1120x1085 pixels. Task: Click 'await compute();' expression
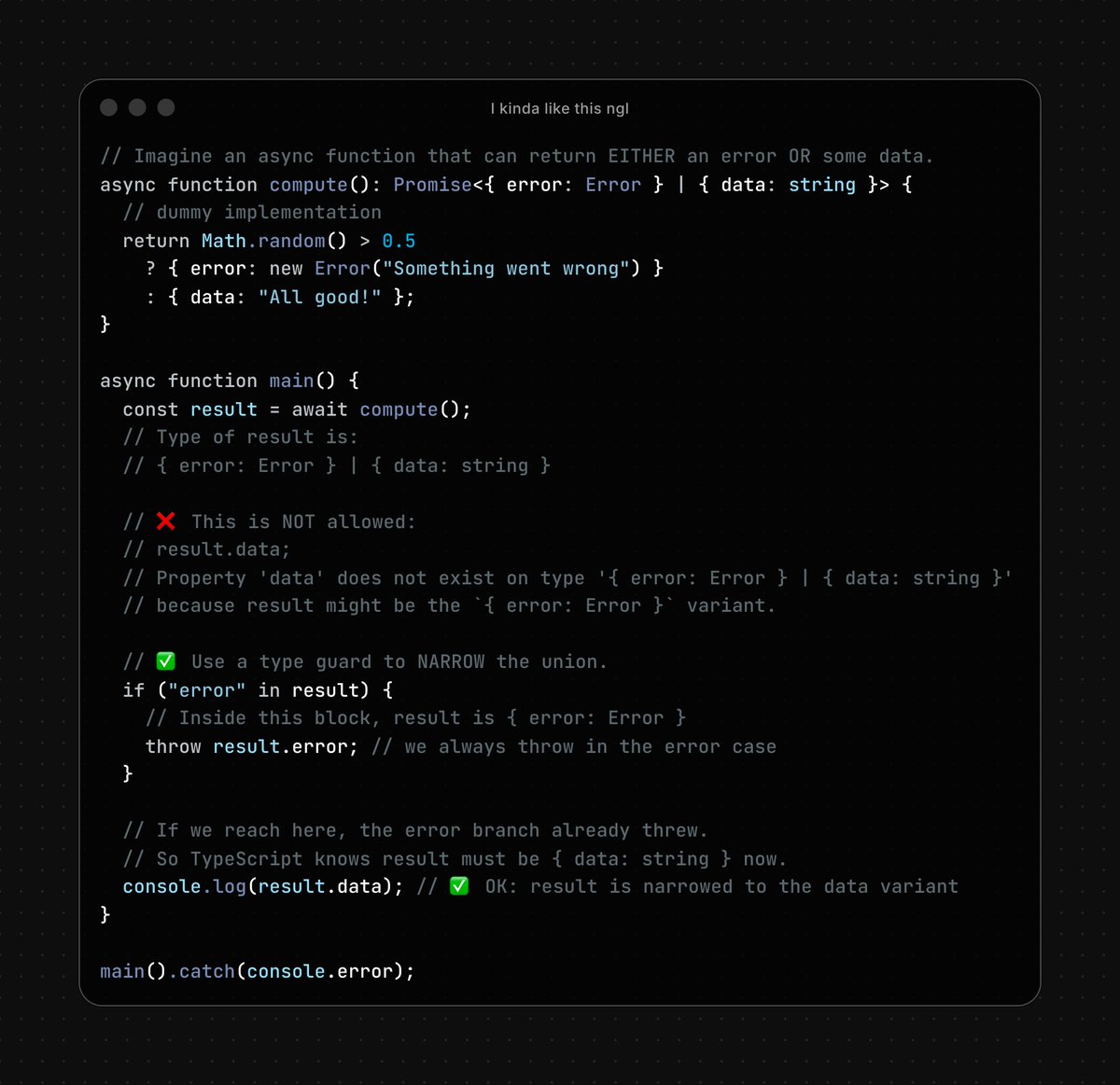click(x=382, y=410)
